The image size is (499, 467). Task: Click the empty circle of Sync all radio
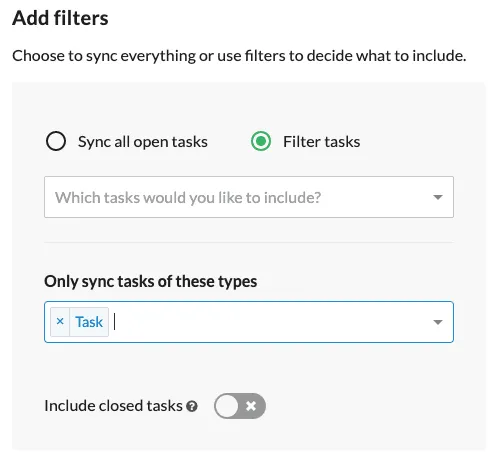click(56, 141)
